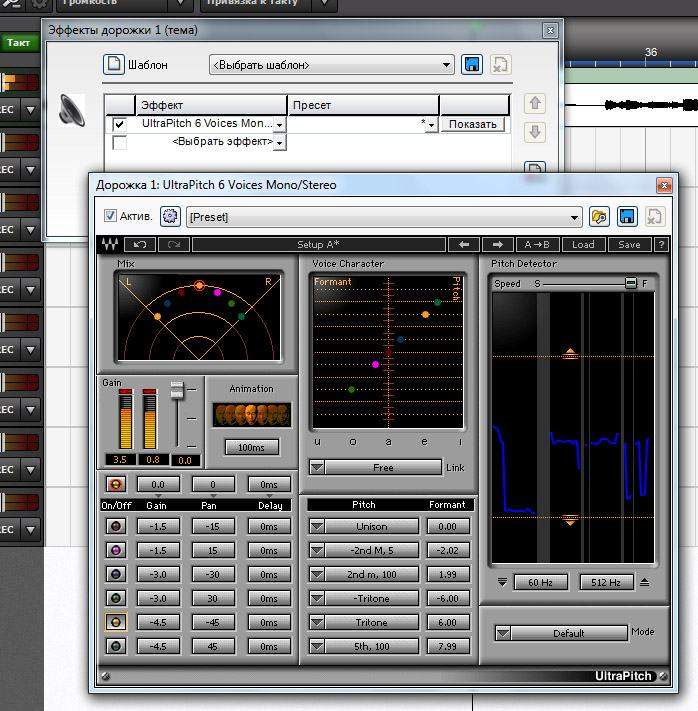The width and height of the screenshot is (698, 711).
Task: Click the orange lower pitch range marker
Action: [570, 521]
